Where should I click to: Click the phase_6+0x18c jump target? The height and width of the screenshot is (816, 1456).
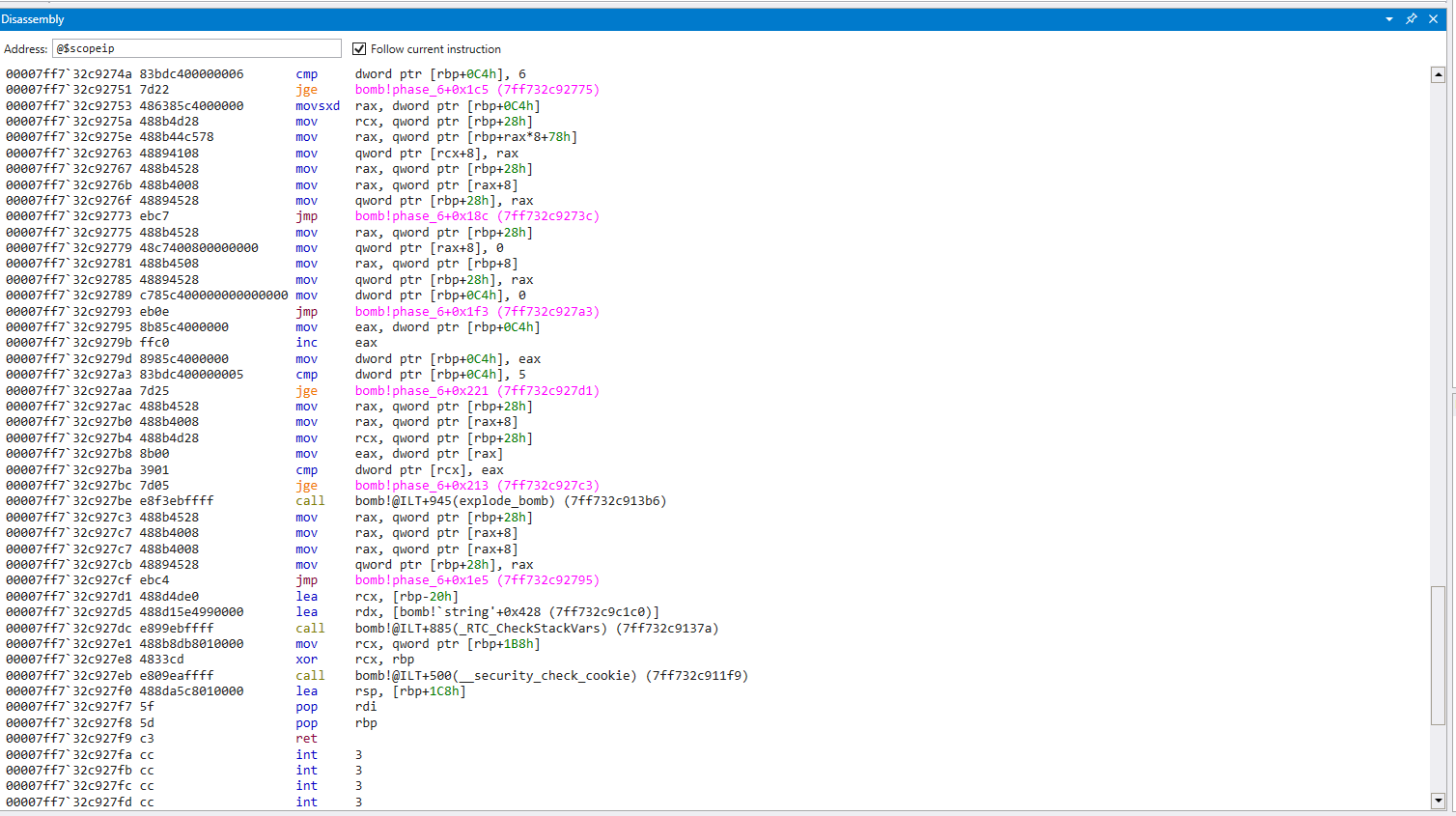click(x=477, y=216)
